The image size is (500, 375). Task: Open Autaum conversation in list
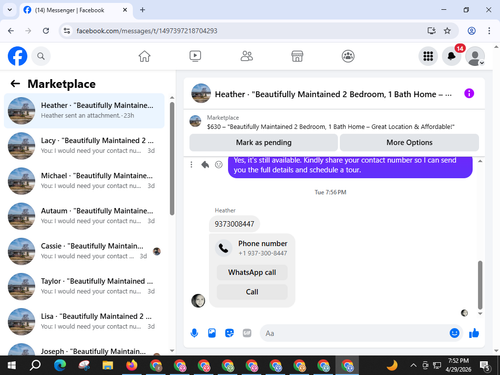(x=84, y=216)
